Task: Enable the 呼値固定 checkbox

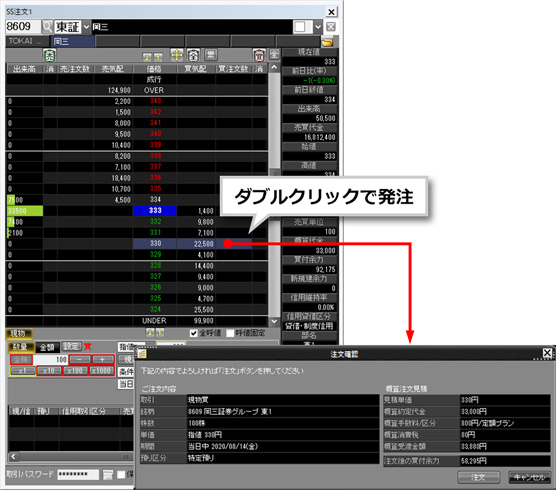Action: (x=230, y=333)
